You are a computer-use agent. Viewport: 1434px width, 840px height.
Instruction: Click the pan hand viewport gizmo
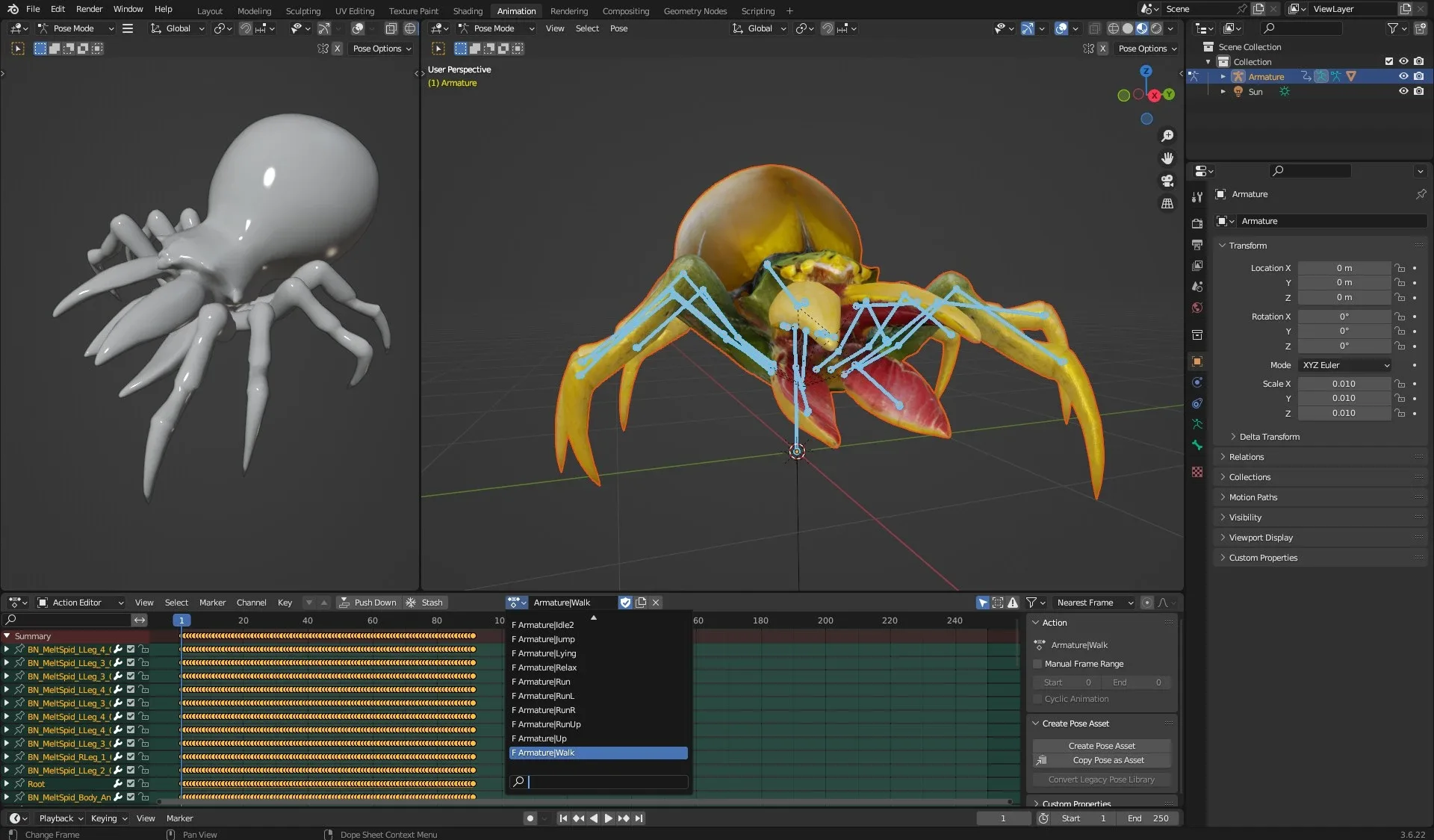click(1167, 158)
